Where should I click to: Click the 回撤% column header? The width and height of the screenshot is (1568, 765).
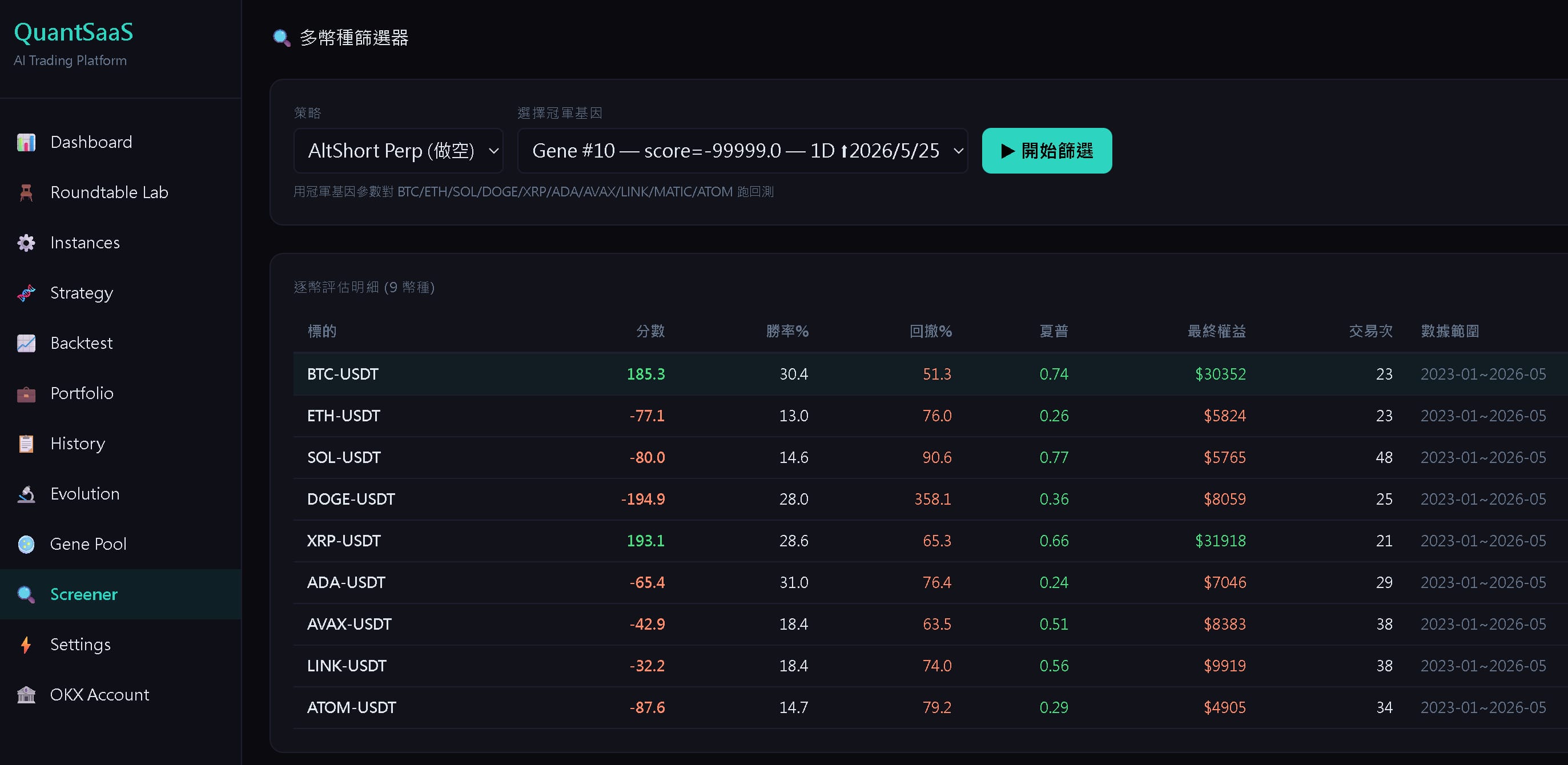(931, 331)
